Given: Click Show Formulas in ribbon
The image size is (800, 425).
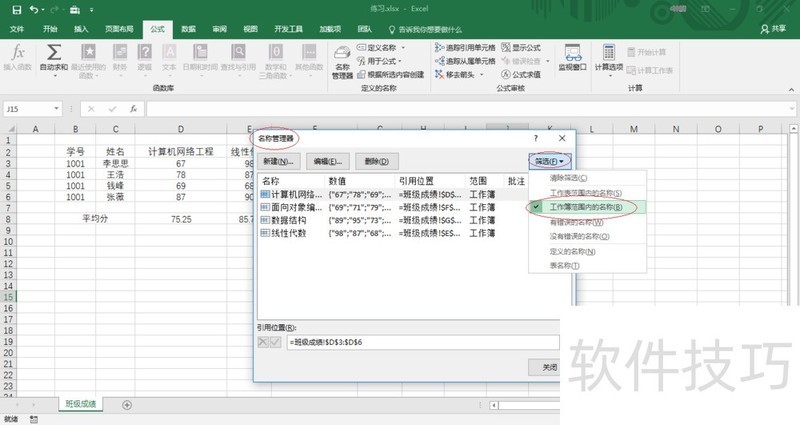Looking at the screenshot, I should [x=521, y=47].
